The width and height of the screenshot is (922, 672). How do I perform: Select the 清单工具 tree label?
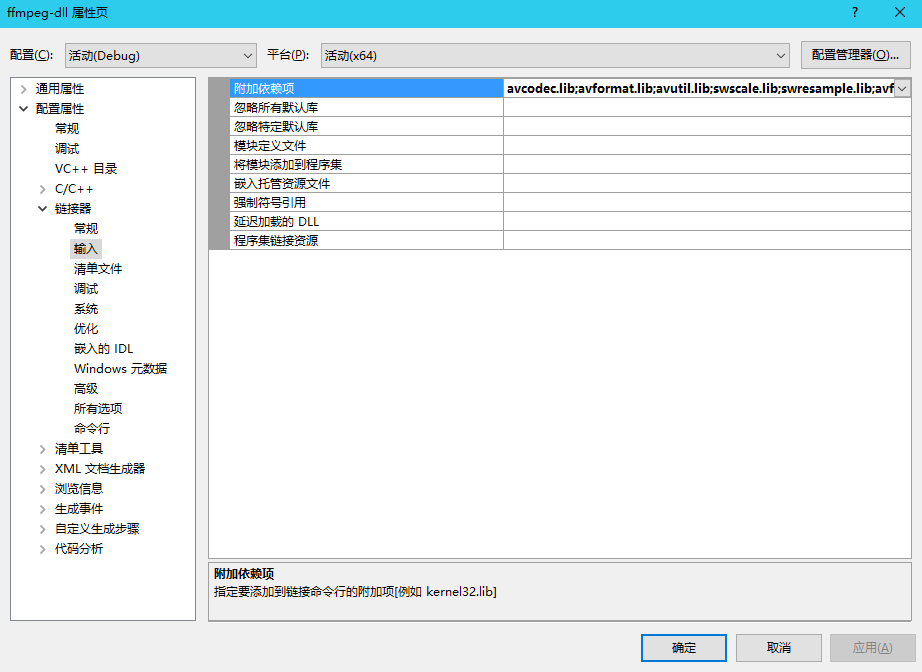point(79,449)
